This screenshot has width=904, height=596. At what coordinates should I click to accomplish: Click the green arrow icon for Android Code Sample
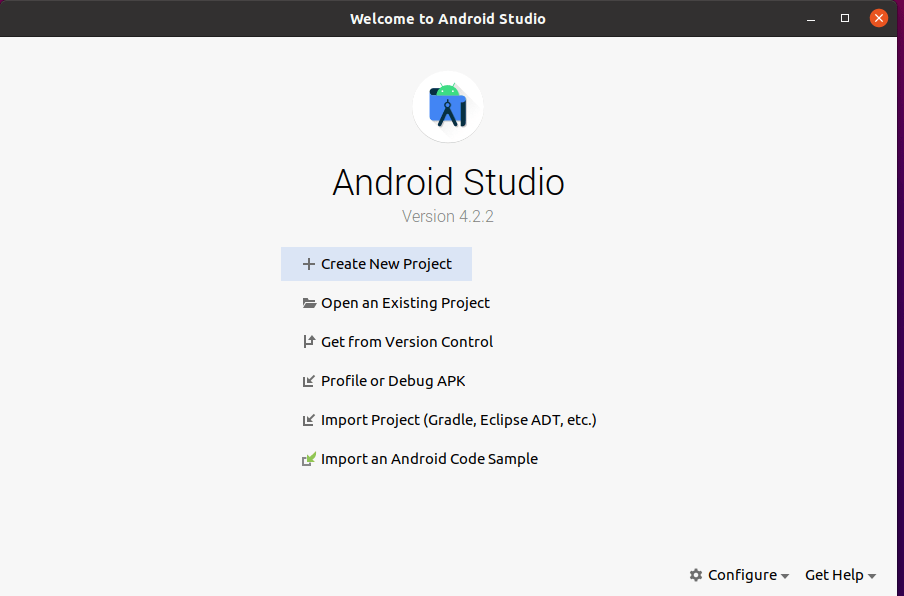(309, 459)
